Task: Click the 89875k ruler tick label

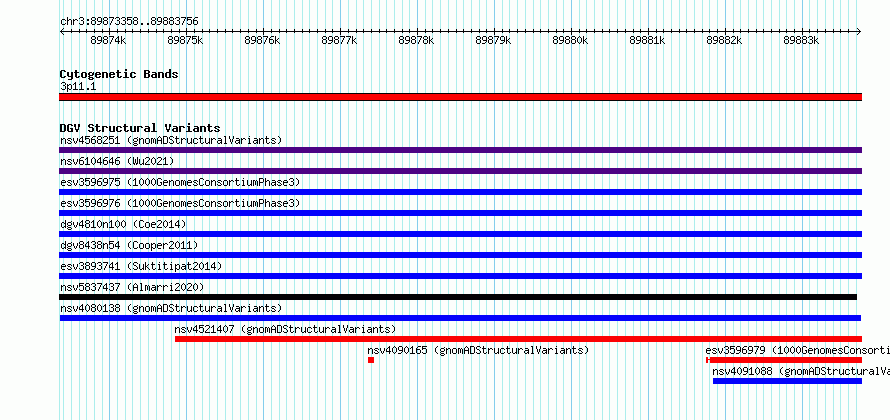Action: click(x=185, y=40)
